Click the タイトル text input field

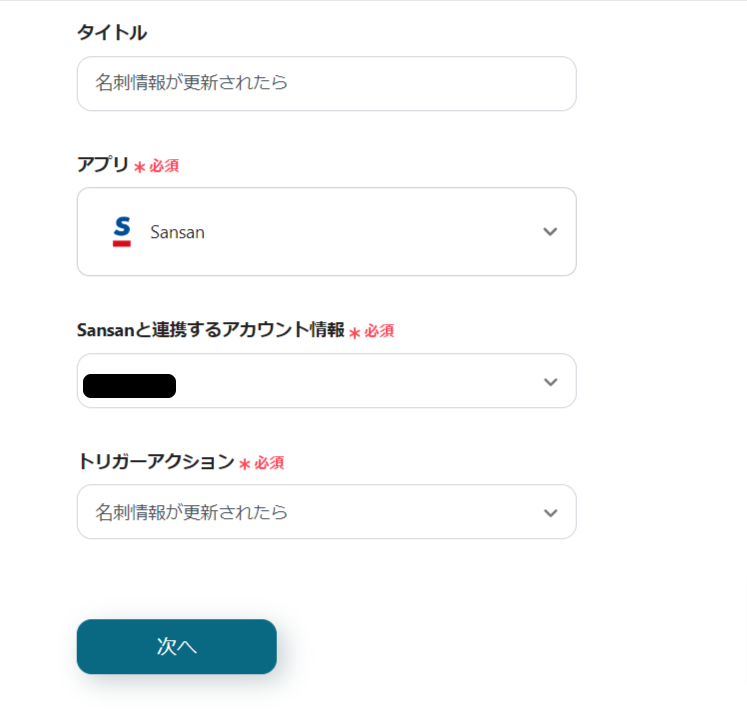[326, 83]
